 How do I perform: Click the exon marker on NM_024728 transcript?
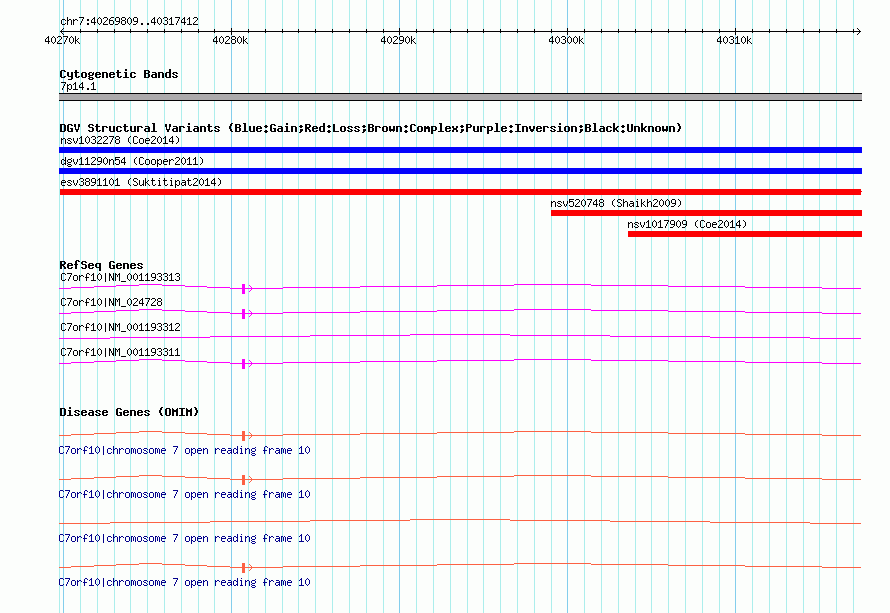pyautogui.click(x=244, y=314)
